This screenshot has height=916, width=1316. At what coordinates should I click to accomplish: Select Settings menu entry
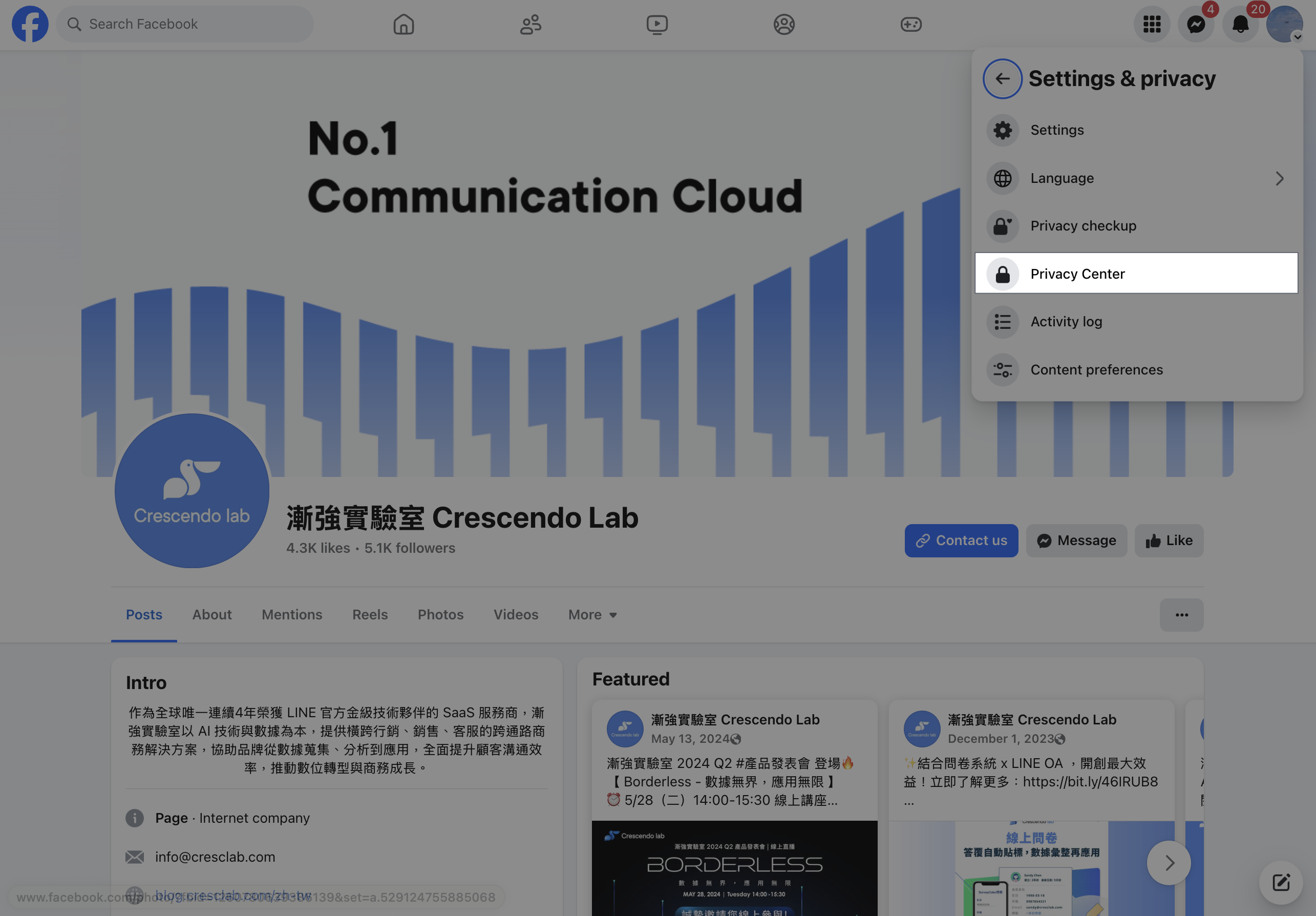tap(1137, 130)
